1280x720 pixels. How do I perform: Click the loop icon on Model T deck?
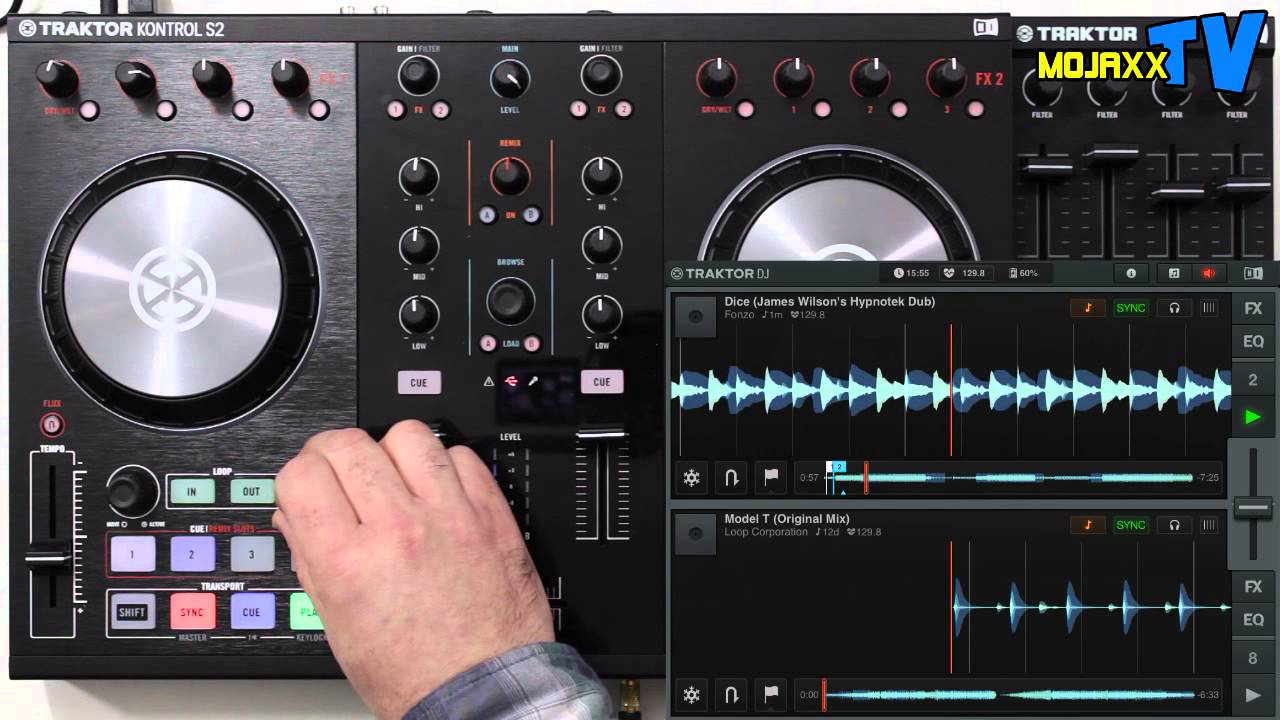(732, 695)
